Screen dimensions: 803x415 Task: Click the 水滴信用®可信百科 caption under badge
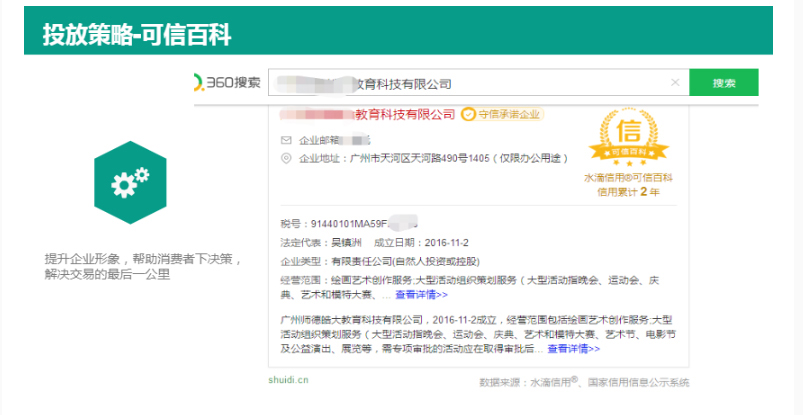click(628, 177)
